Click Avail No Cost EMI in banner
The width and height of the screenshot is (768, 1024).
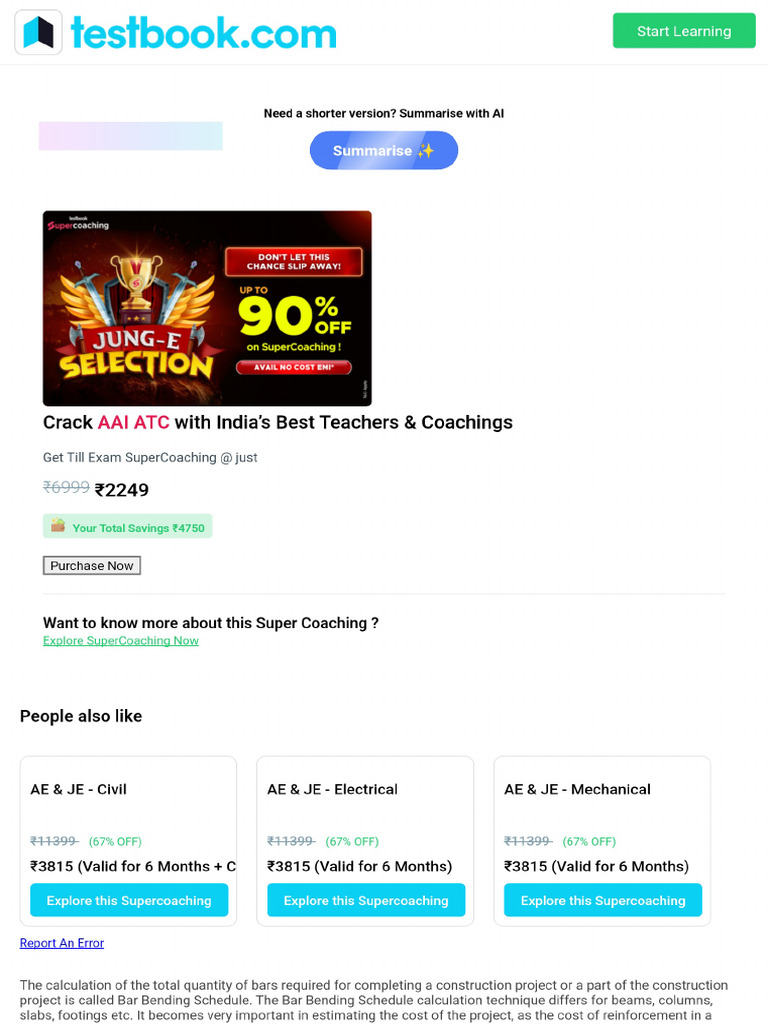[293, 367]
